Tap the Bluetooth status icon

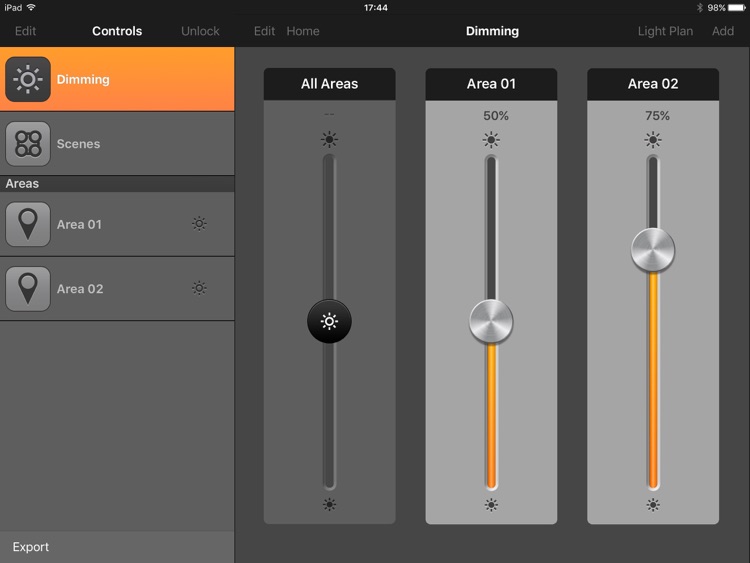(x=699, y=7)
